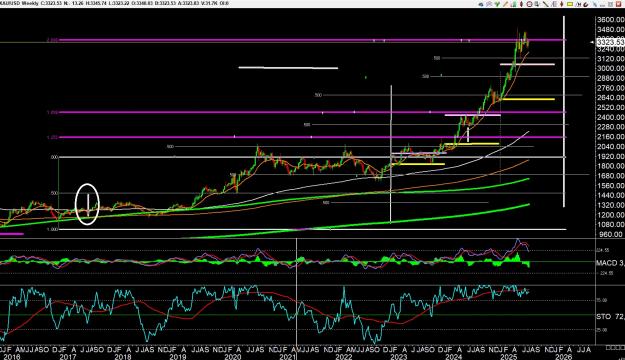Click the 2025 year label on time axis
The width and height of the screenshot is (625, 360).
pos(509,357)
